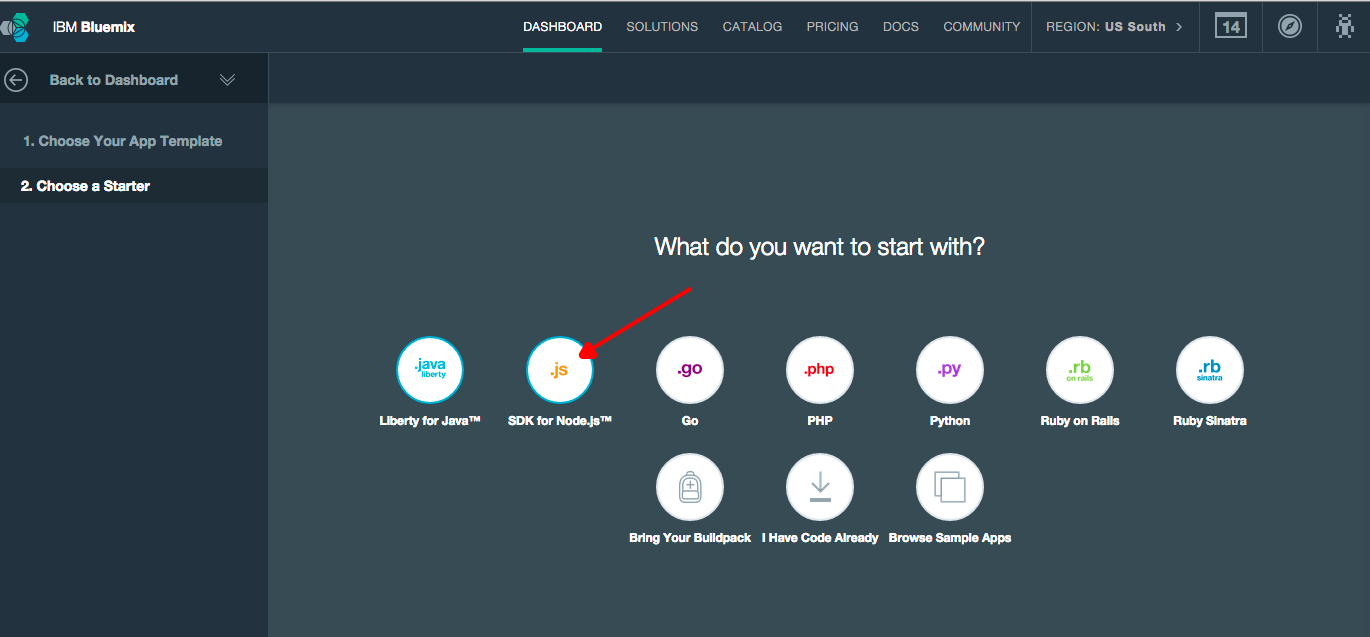Image resolution: width=1370 pixels, height=637 pixels.
Task: Click the Python label text
Action: pos(950,421)
